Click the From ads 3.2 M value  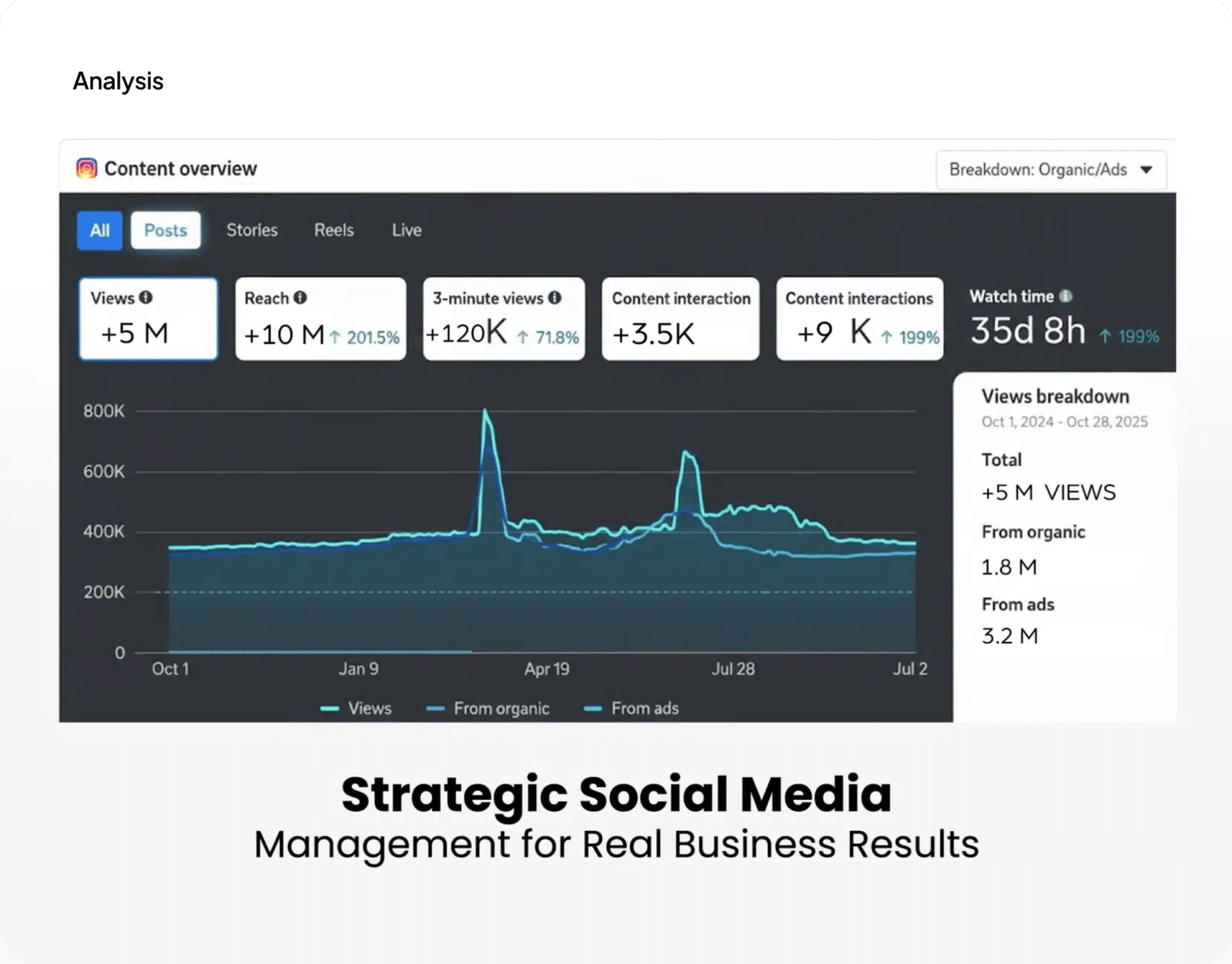point(1009,636)
